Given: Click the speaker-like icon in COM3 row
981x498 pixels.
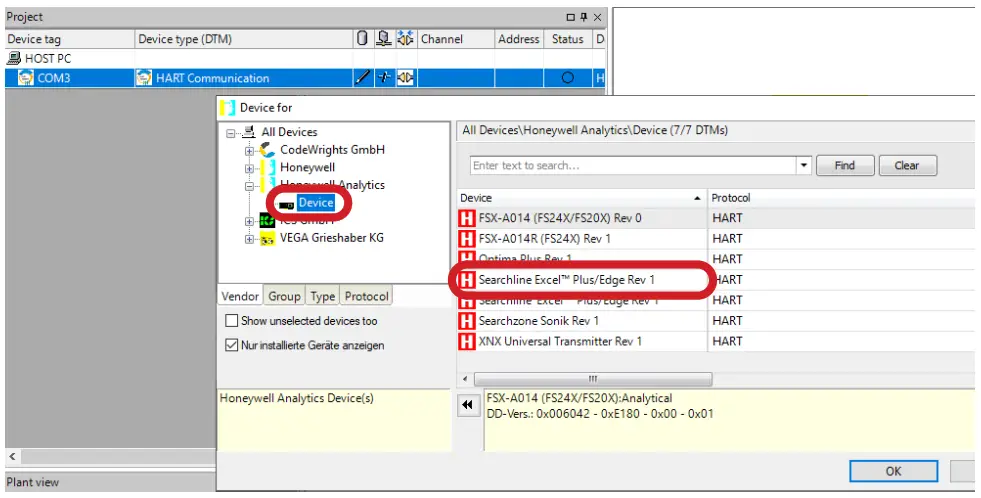Looking at the screenshot, I should [405, 78].
